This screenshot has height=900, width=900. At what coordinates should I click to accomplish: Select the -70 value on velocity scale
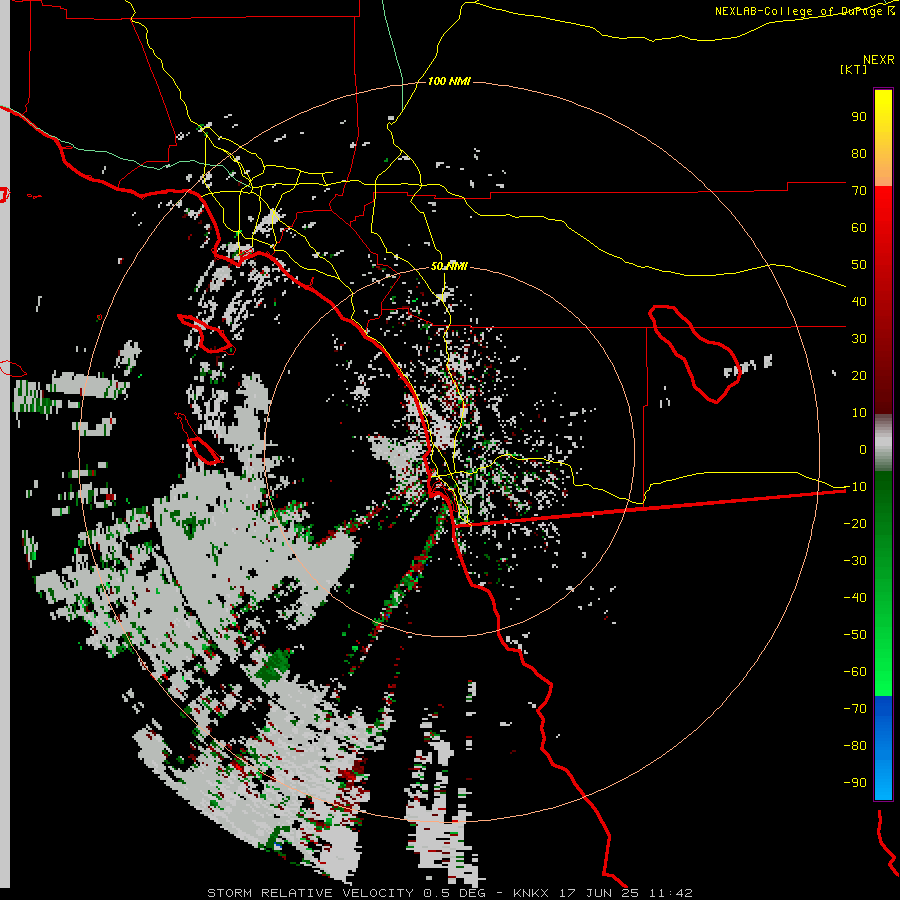click(855, 709)
